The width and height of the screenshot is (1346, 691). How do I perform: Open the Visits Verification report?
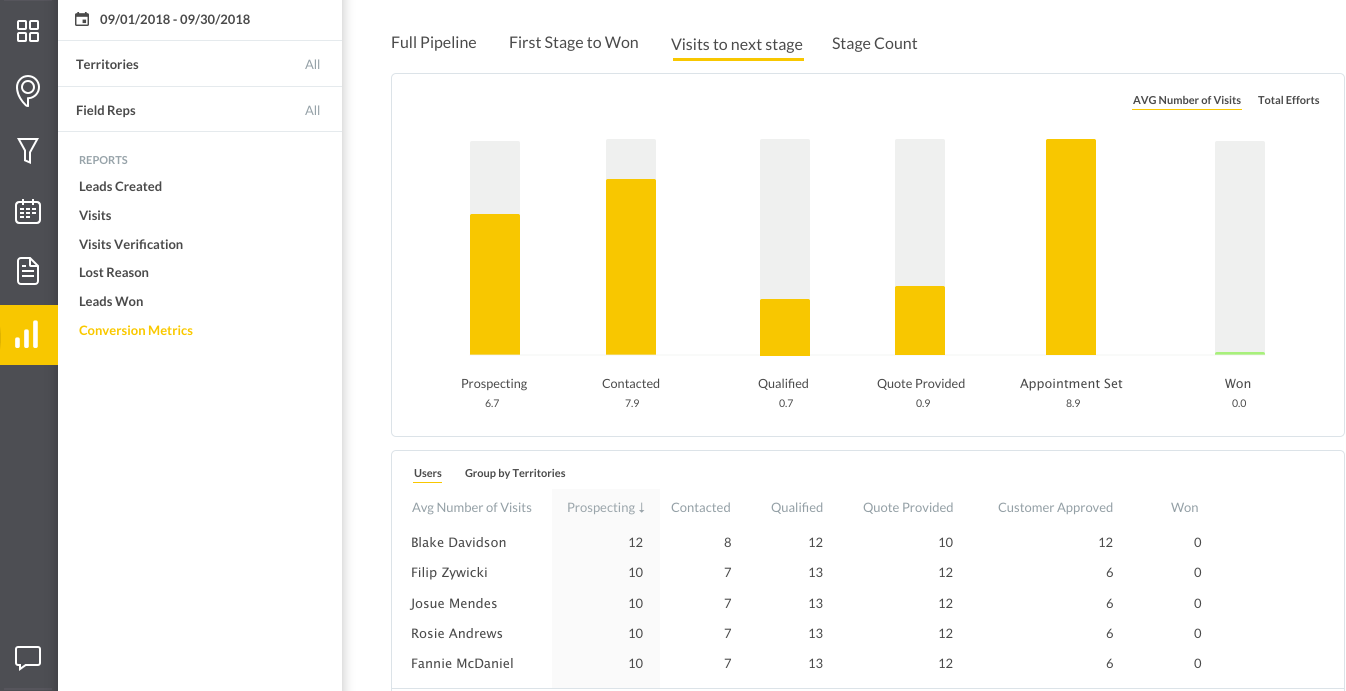coord(131,244)
